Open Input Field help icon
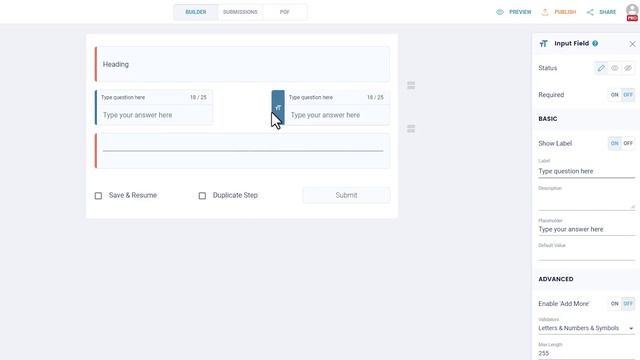 coord(595,43)
